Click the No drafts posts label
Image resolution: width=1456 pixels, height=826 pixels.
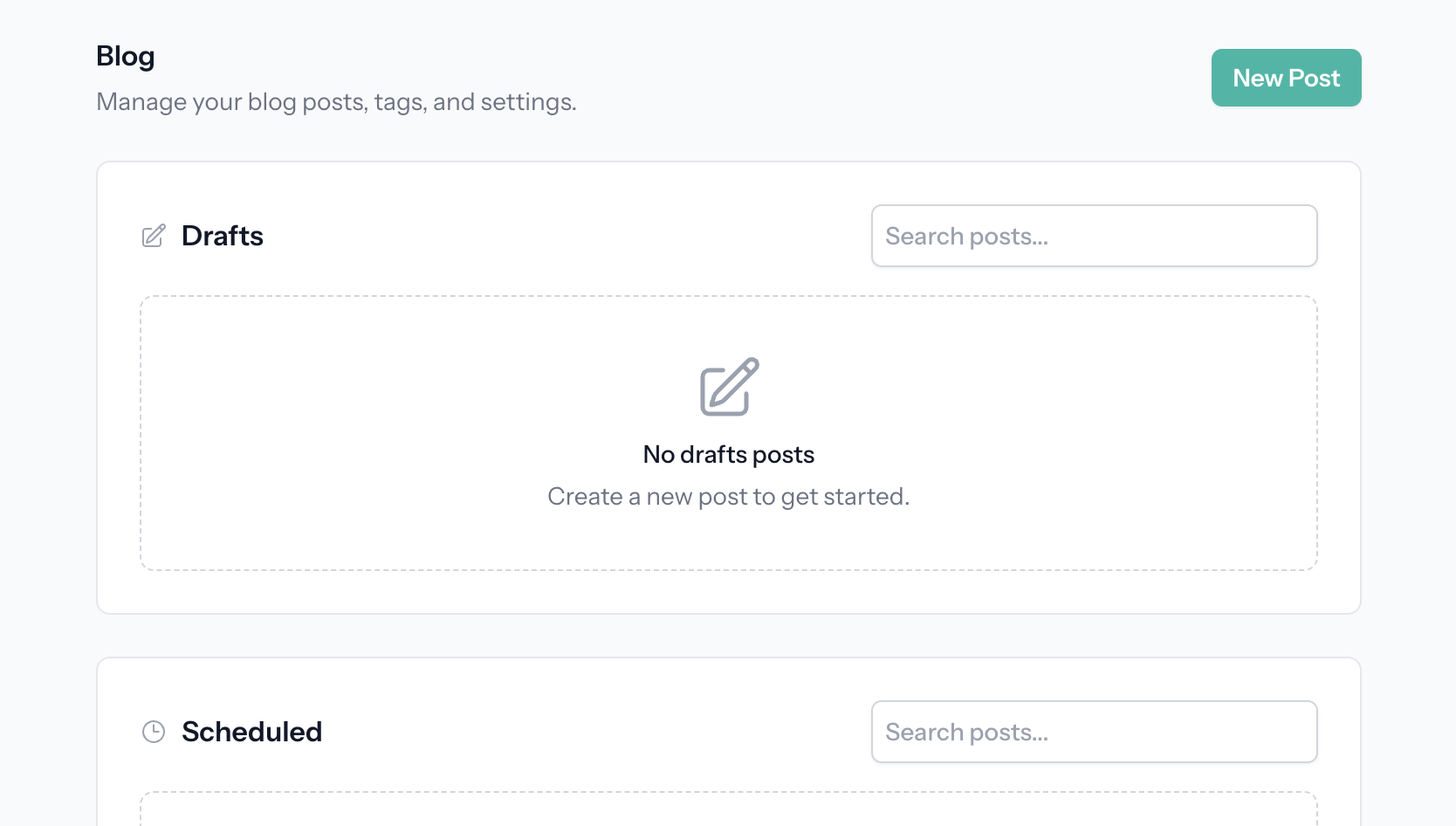coord(728,454)
